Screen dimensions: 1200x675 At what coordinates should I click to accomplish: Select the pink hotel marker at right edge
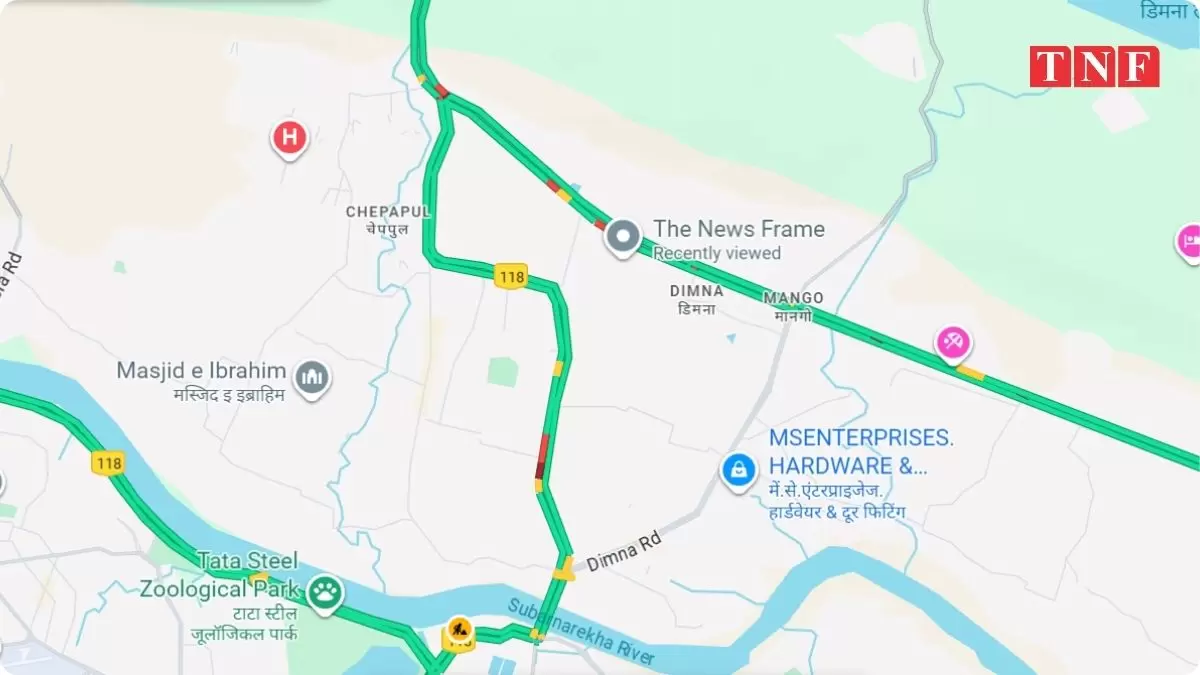[1189, 243]
